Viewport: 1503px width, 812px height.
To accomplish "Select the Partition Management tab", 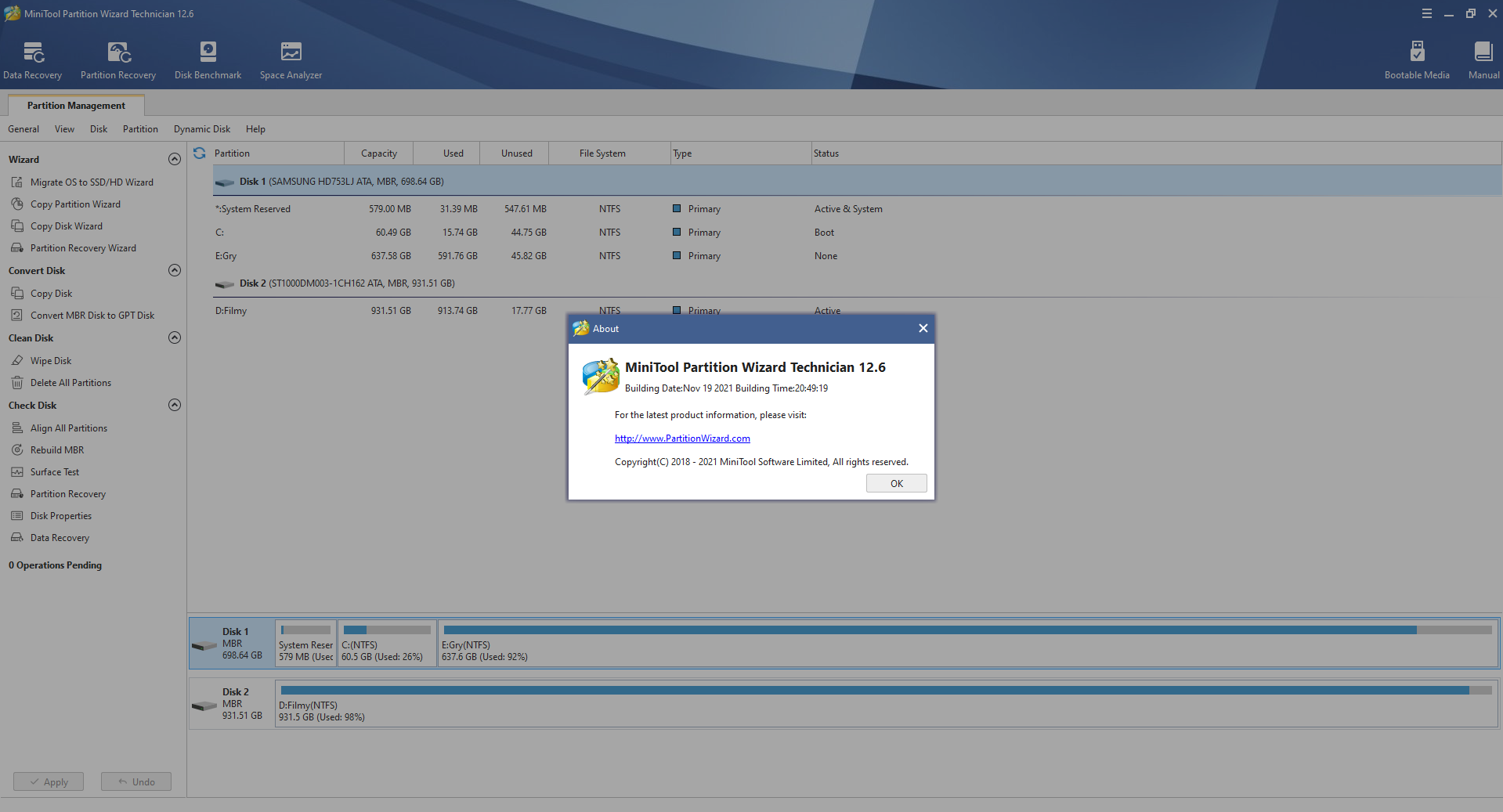I will 76,106.
